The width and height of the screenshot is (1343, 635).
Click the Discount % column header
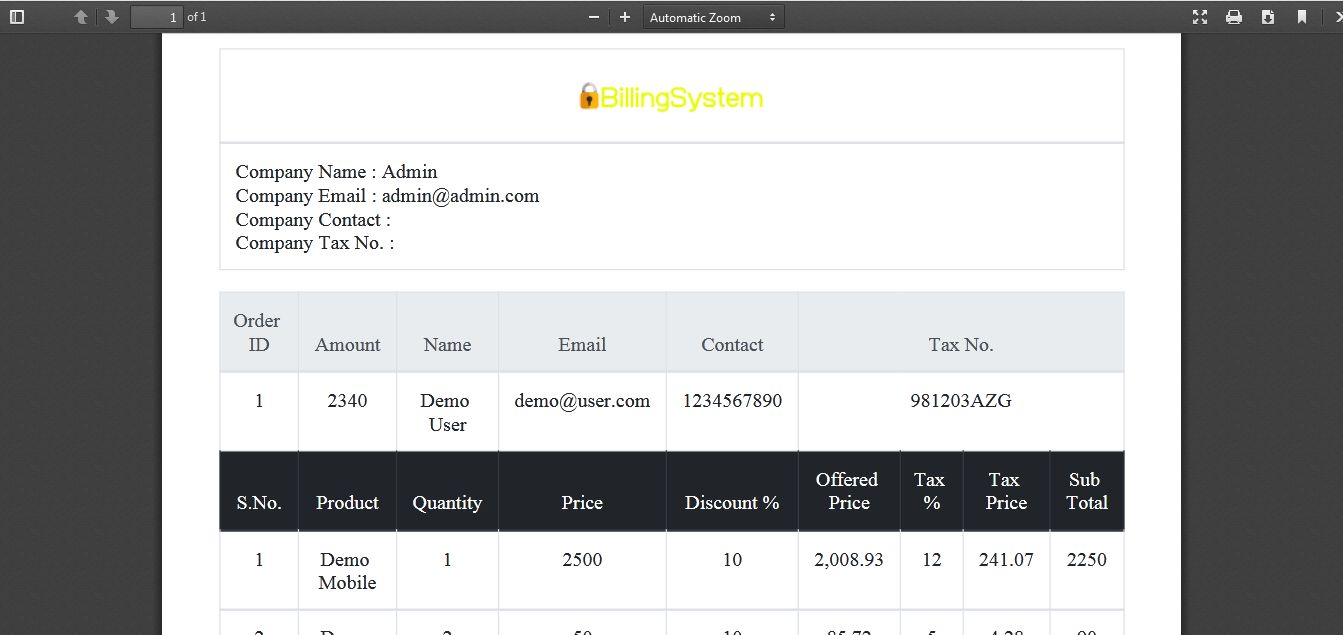pyautogui.click(x=732, y=503)
